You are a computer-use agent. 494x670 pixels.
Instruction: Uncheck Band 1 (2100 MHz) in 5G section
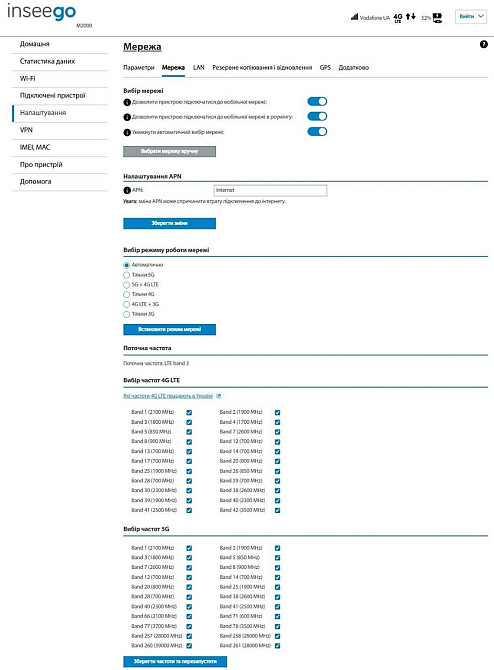click(x=189, y=548)
